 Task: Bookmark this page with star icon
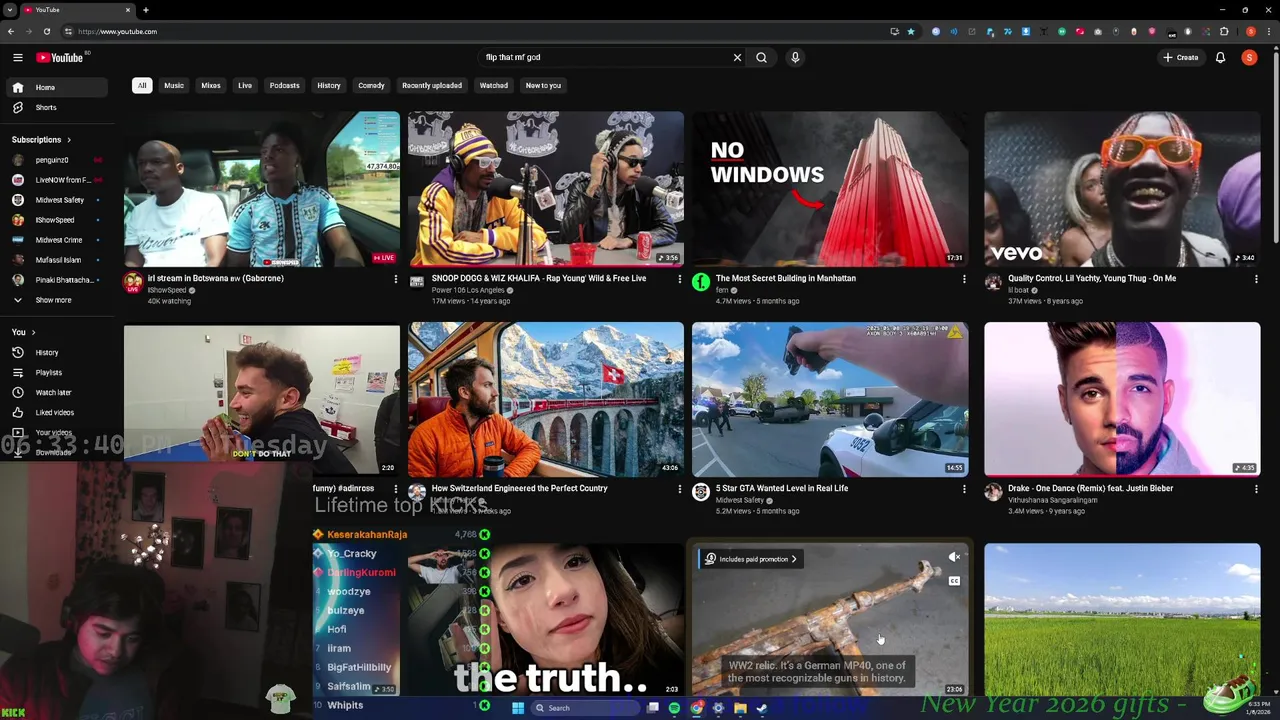tap(911, 31)
